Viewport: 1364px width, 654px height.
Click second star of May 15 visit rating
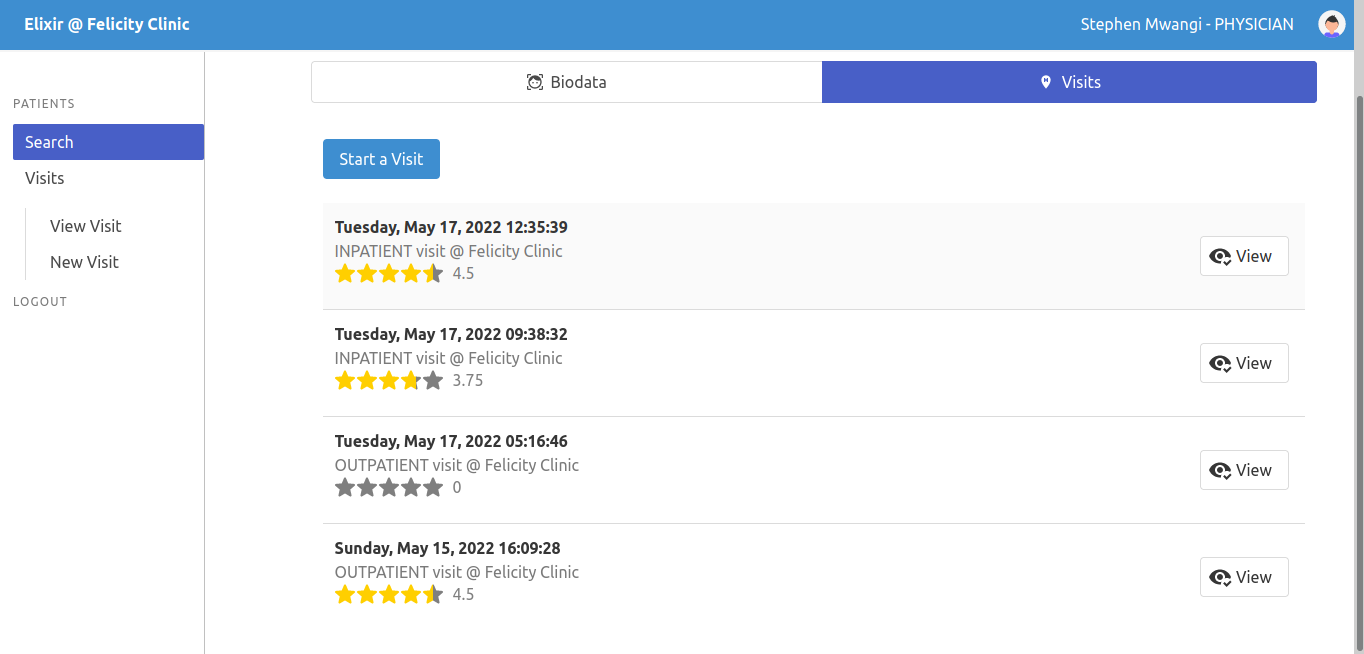click(367, 594)
